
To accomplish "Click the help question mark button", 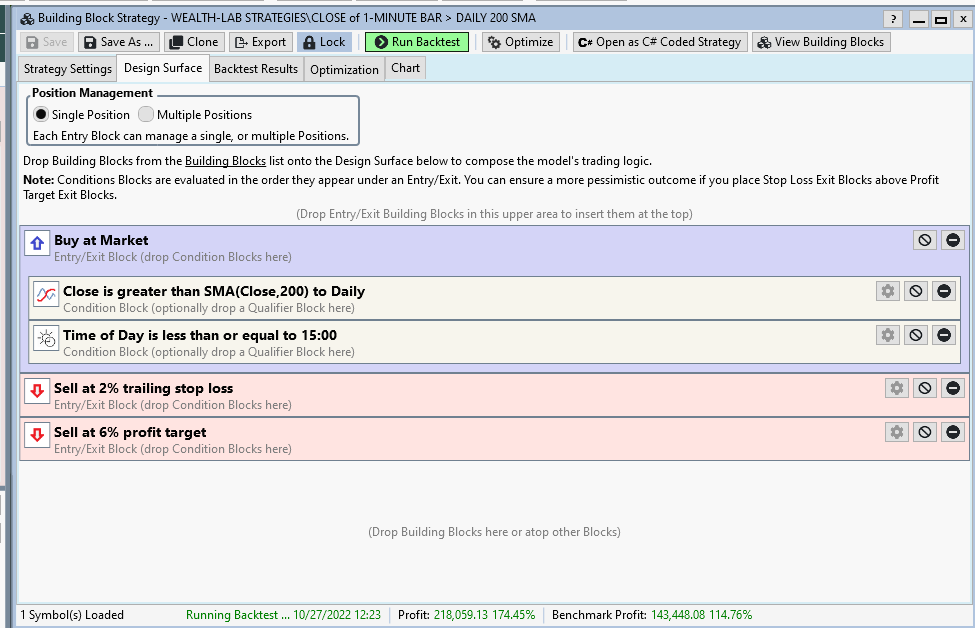I will pos(893,19).
